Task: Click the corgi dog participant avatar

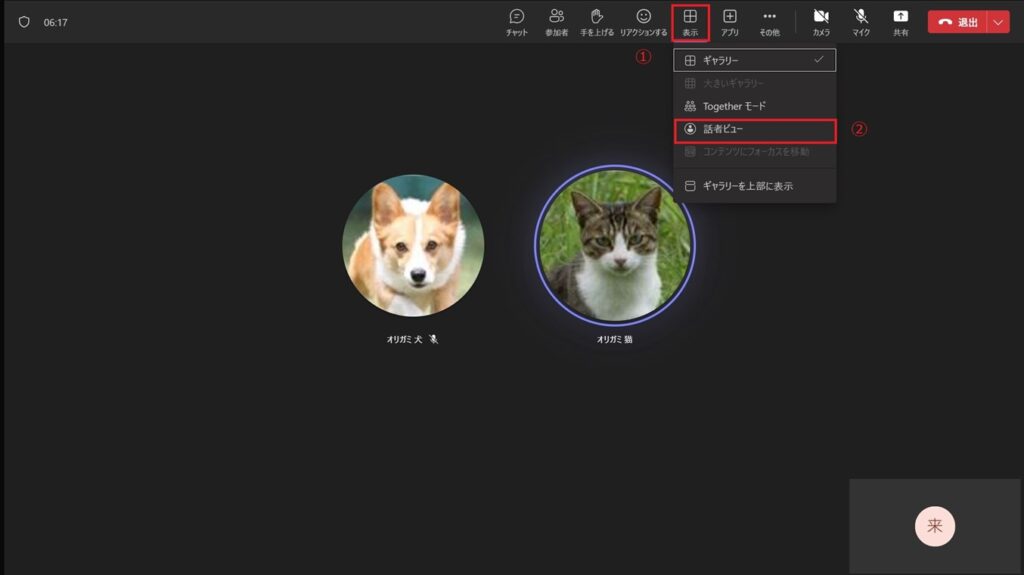Action: (x=413, y=246)
